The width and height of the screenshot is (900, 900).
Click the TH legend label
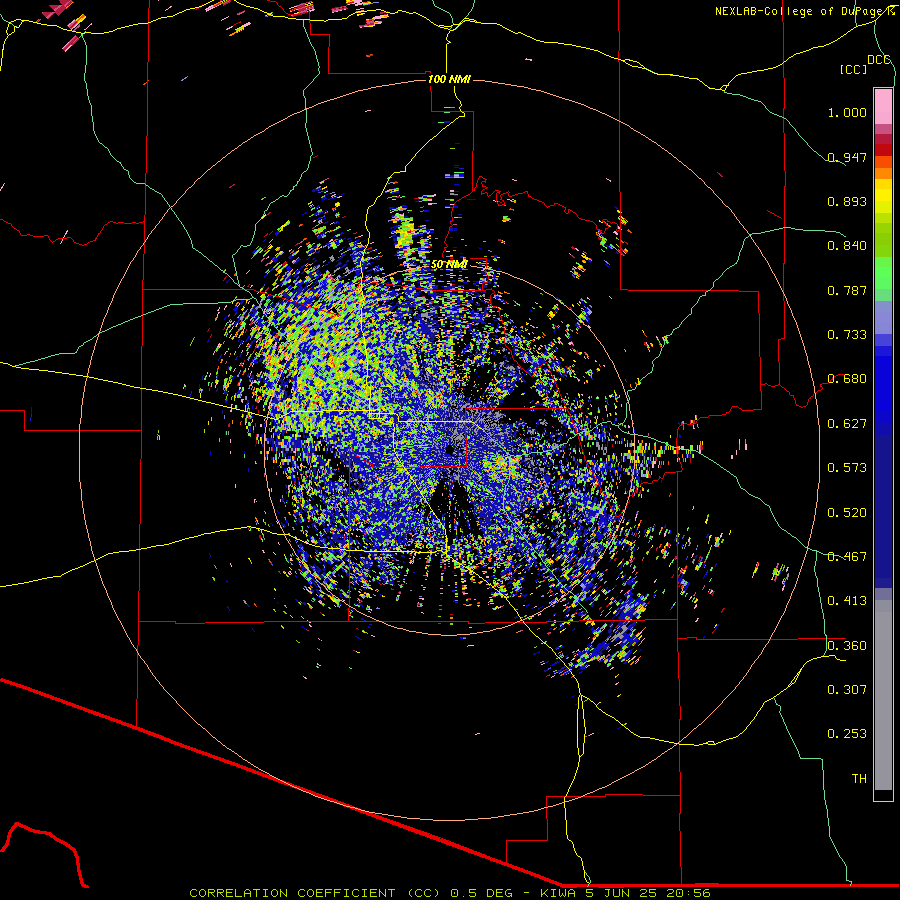coord(859,779)
